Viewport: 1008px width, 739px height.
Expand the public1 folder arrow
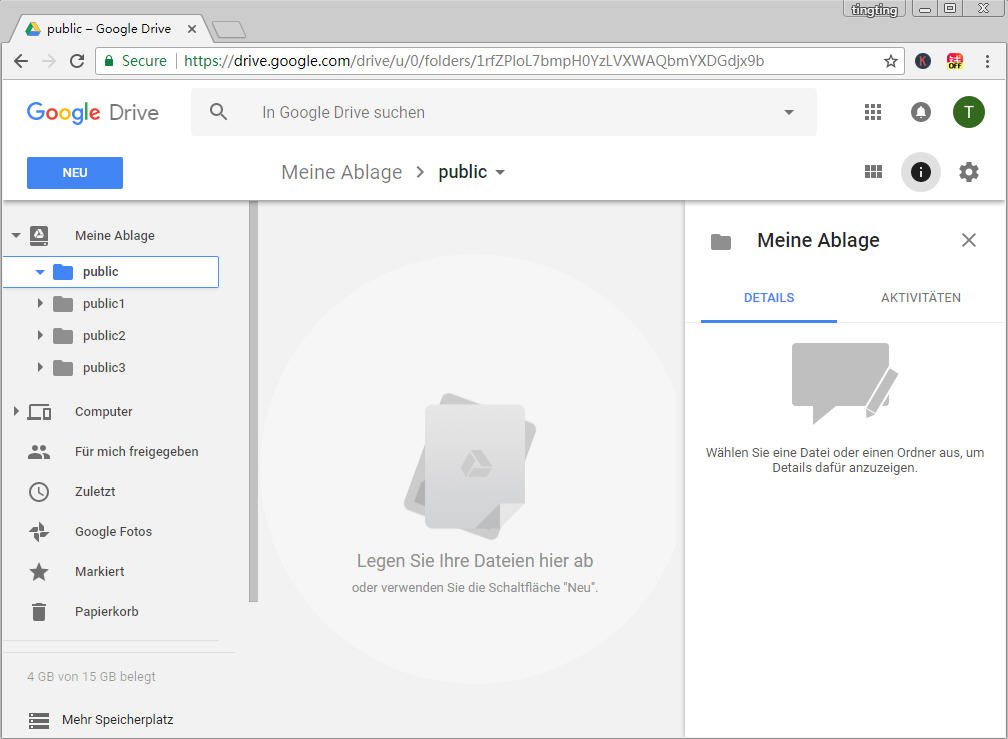[40, 303]
